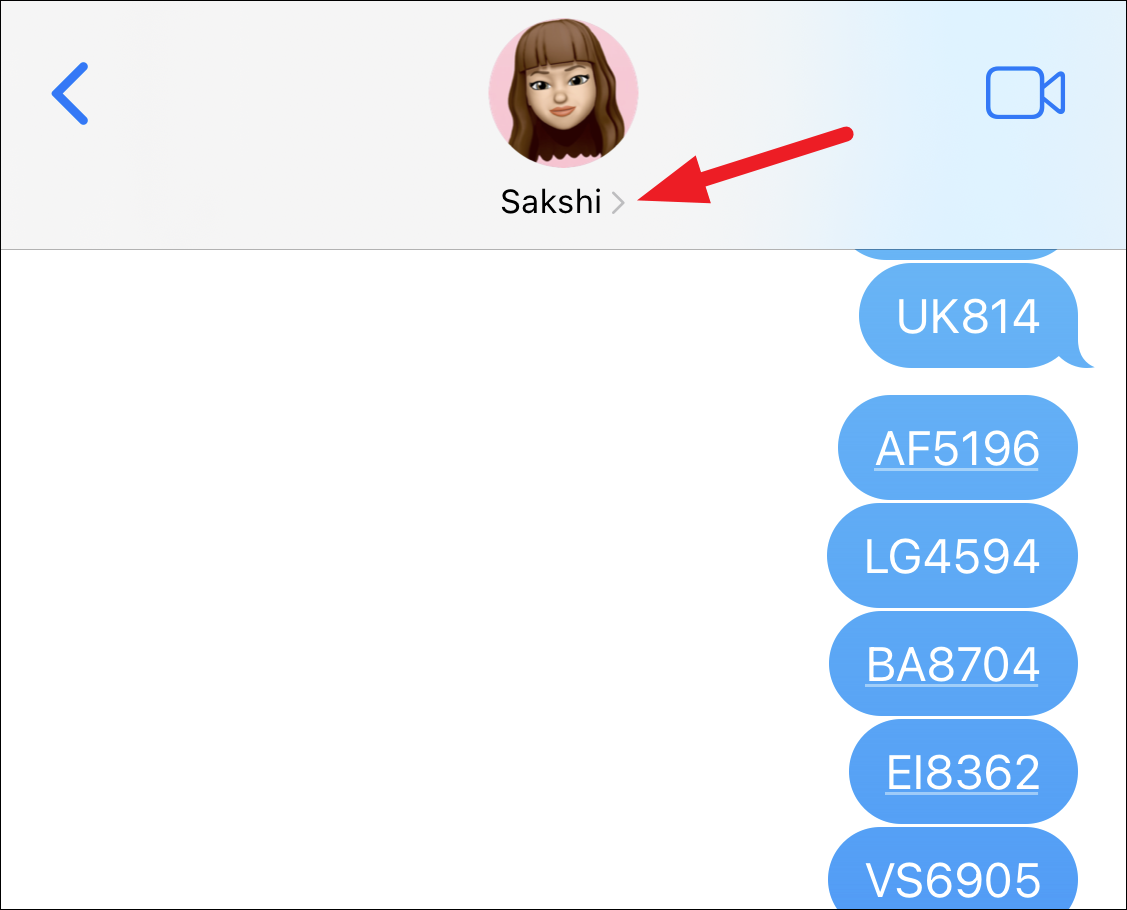Click the red annotation arrow
Viewport: 1127px width, 910px height.
point(745,166)
